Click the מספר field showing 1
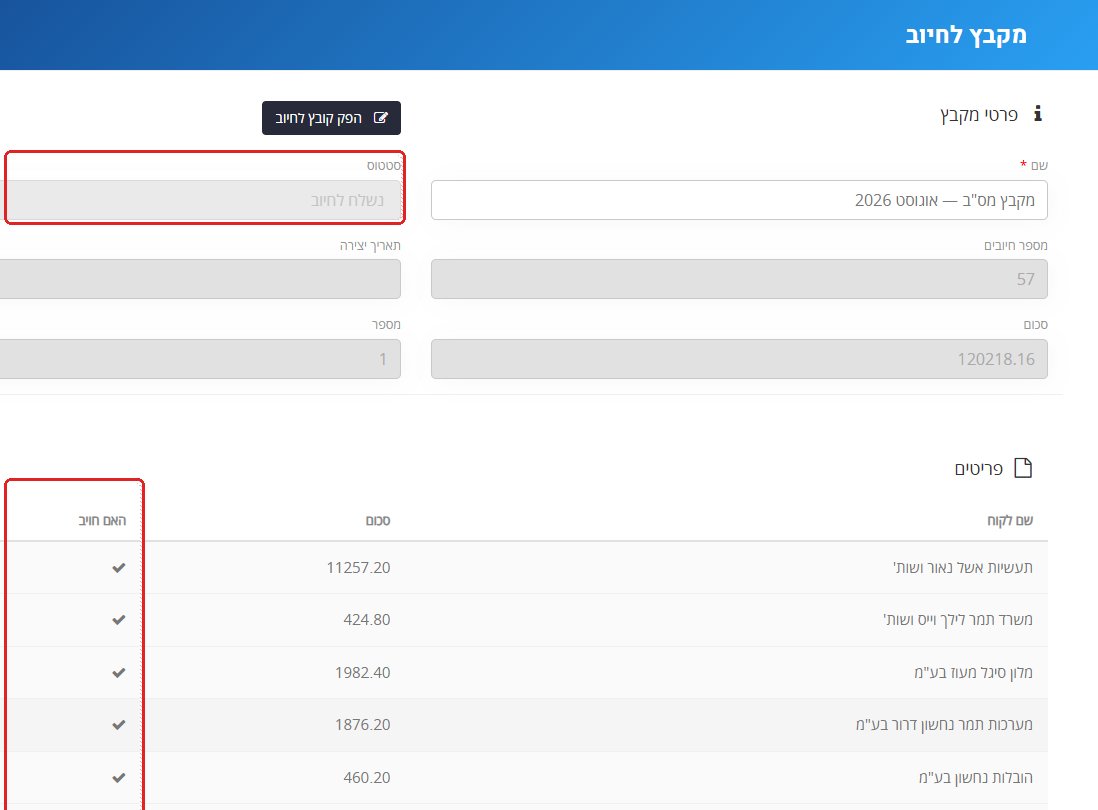 [200, 359]
